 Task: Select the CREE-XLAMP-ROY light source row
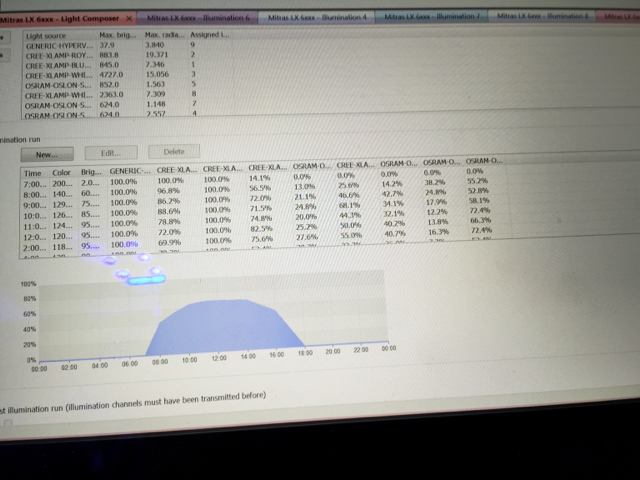pyautogui.click(x=60, y=56)
